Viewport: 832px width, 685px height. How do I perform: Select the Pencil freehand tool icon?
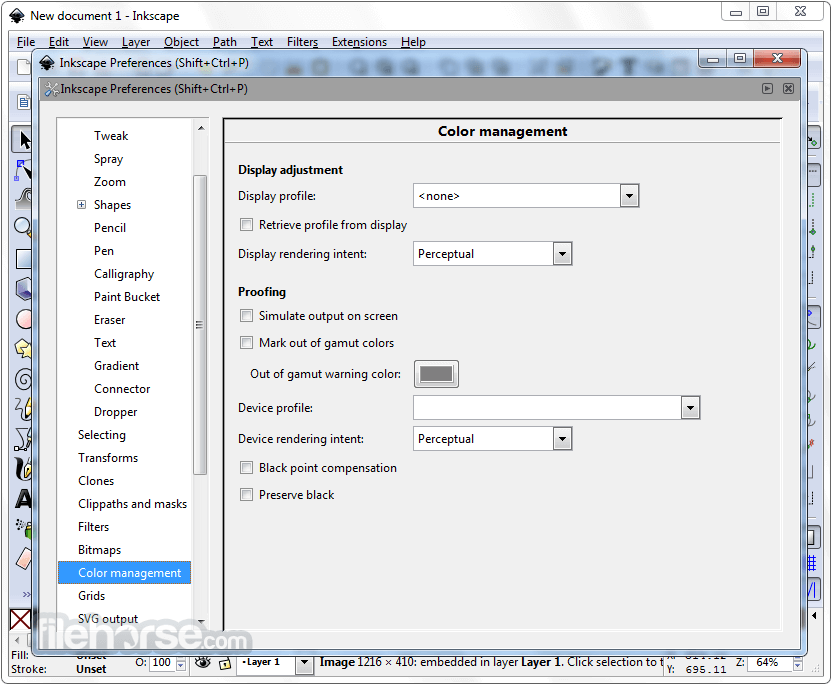pyautogui.click(x=22, y=409)
